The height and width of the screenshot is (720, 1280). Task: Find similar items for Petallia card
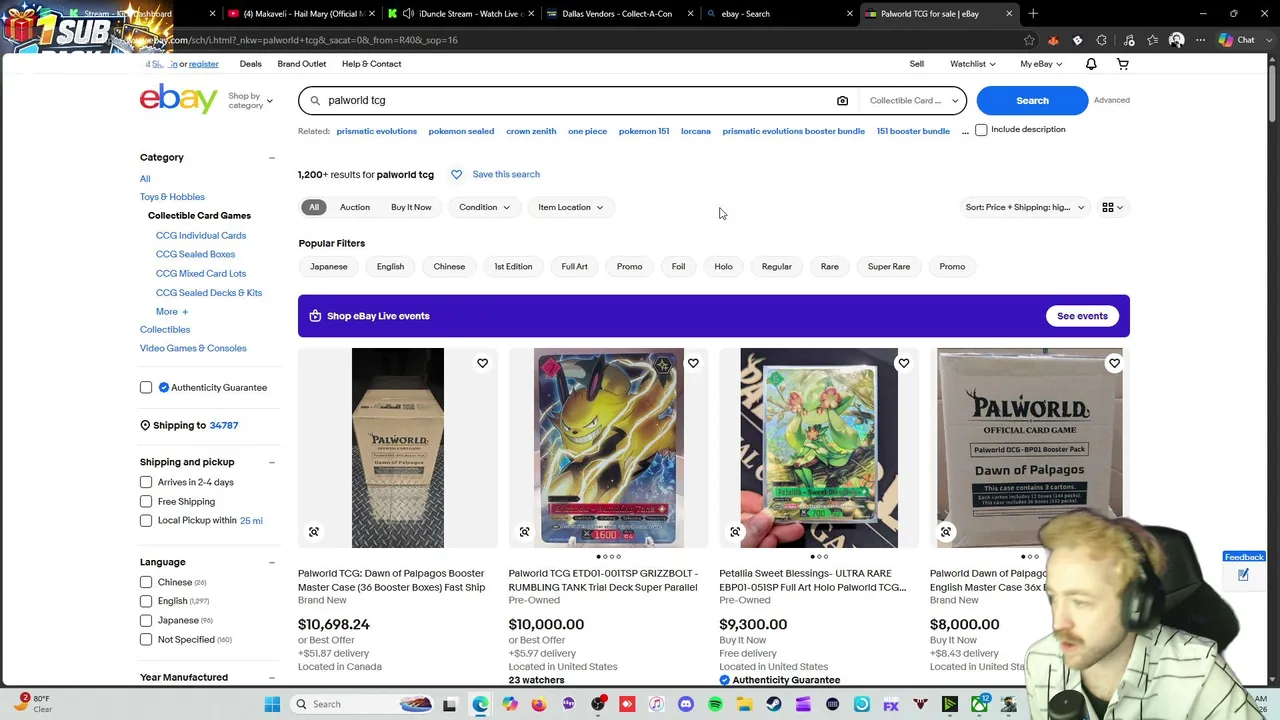735,532
